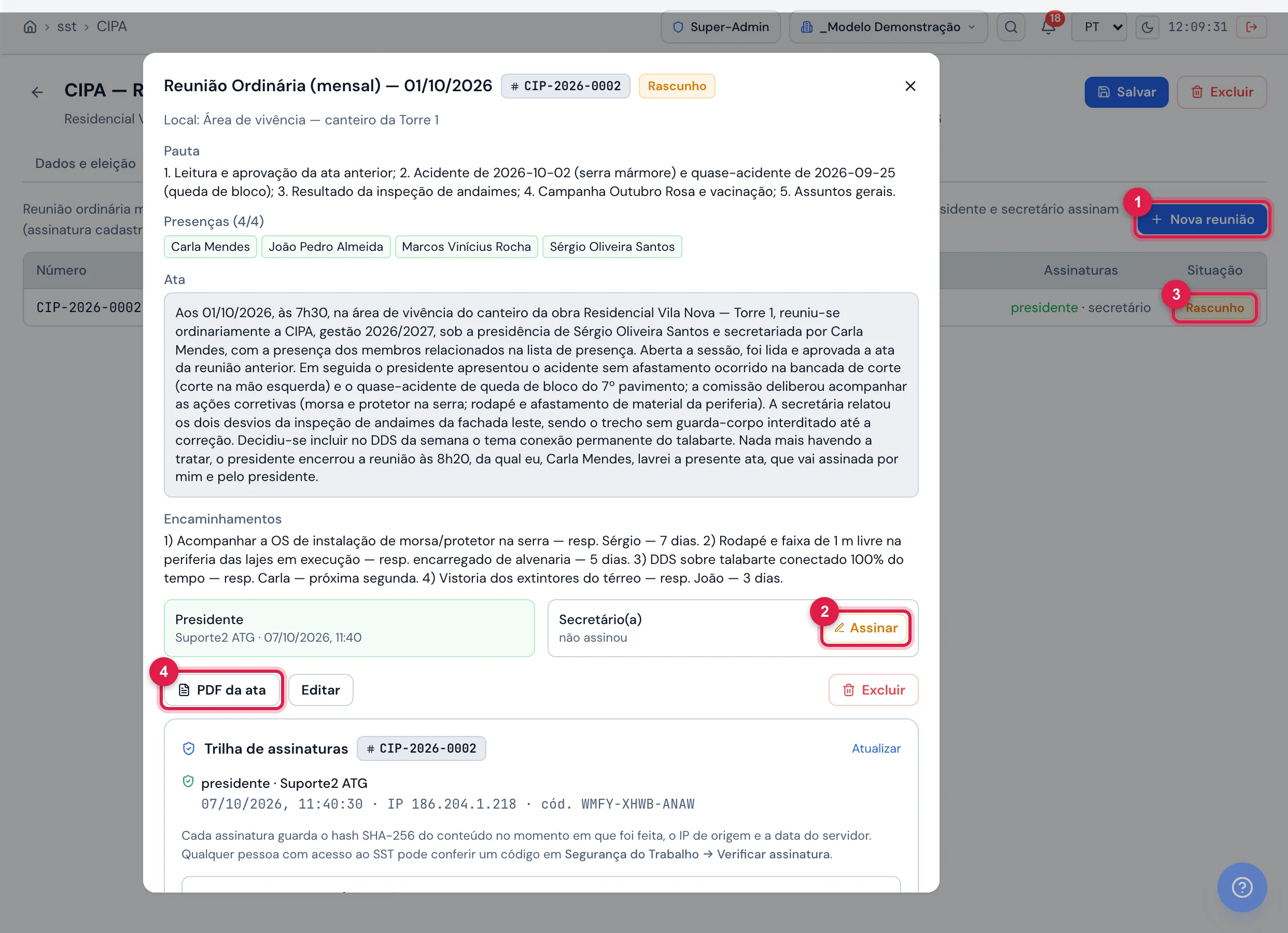Close the meeting dialog with X
Image resolution: width=1288 pixels, height=933 pixels.
910,86
